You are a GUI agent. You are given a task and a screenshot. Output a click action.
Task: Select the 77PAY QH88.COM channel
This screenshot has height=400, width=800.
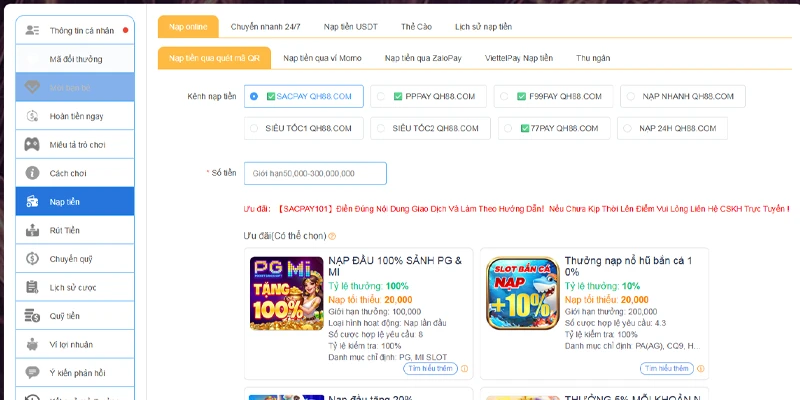pyautogui.click(x=554, y=129)
